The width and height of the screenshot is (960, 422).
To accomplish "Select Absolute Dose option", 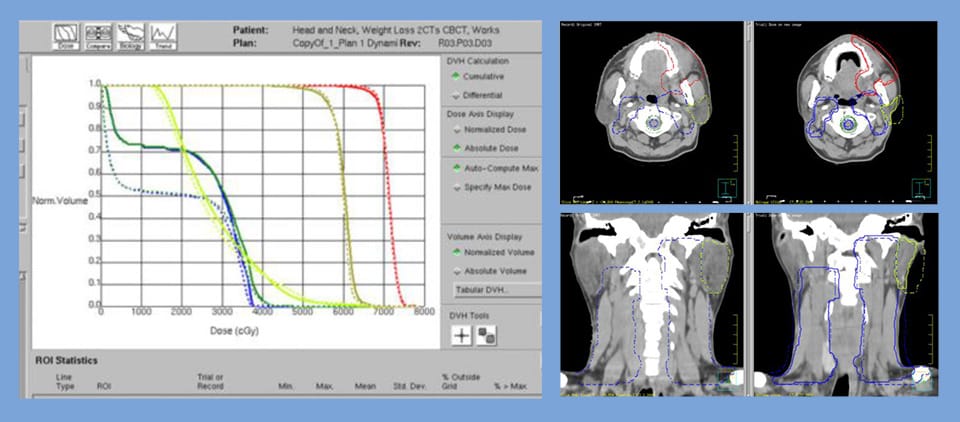I will pyautogui.click(x=457, y=149).
